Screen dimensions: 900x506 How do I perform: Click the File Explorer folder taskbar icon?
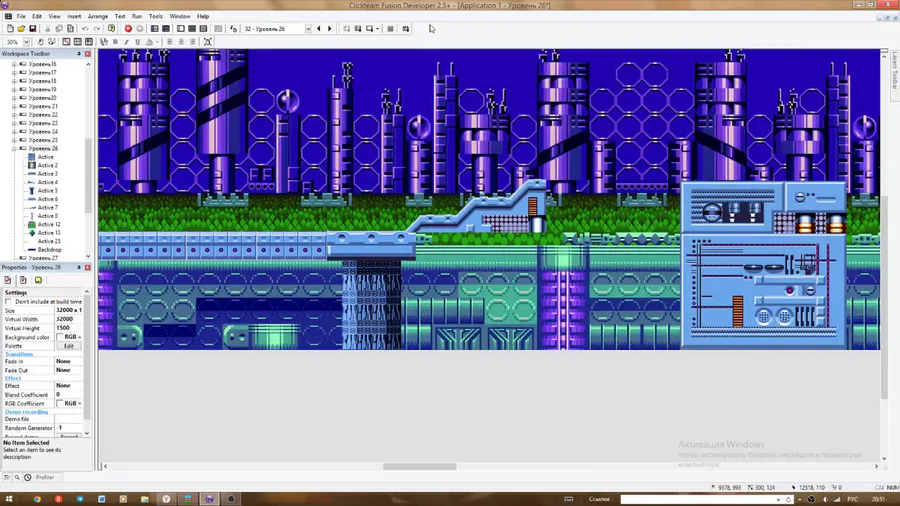click(145, 499)
